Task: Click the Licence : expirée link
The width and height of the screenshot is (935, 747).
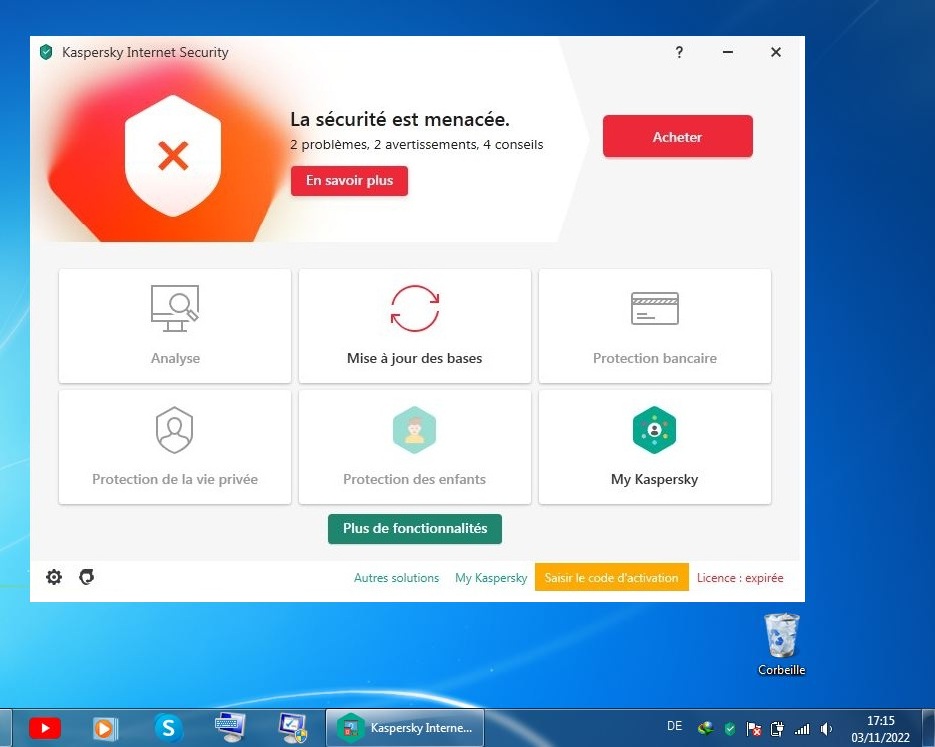Action: tap(740, 578)
